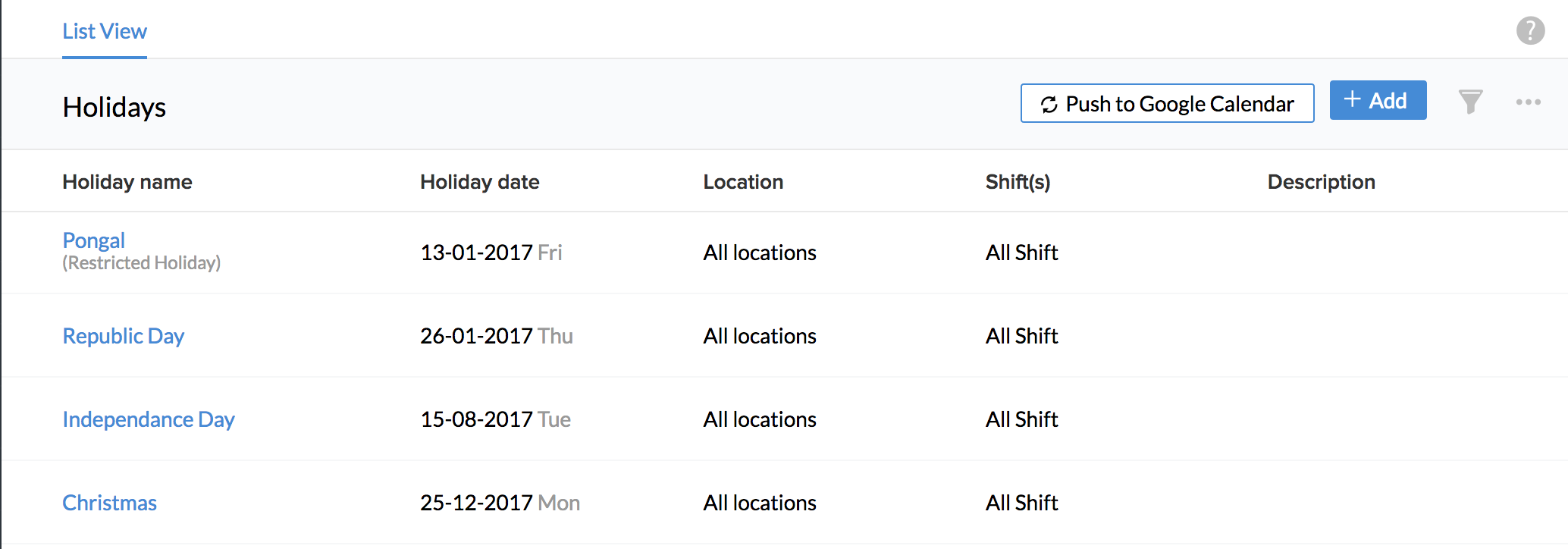Click the filter funnel icon
Image resolution: width=1568 pixels, height=549 pixels.
coord(1470,102)
